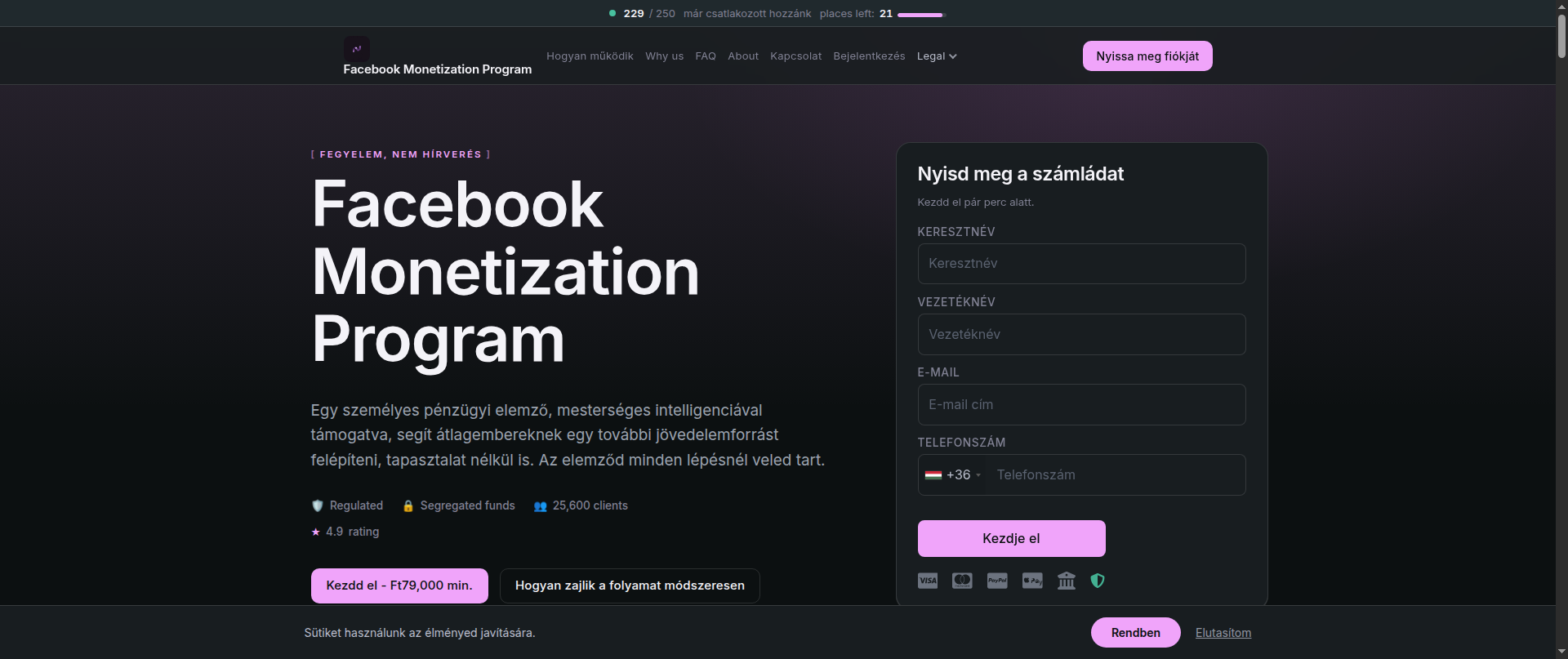This screenshot has height=659, width=1568.
Task: Expand the Legal menu dropdown
Action: (x=937, y=56)
